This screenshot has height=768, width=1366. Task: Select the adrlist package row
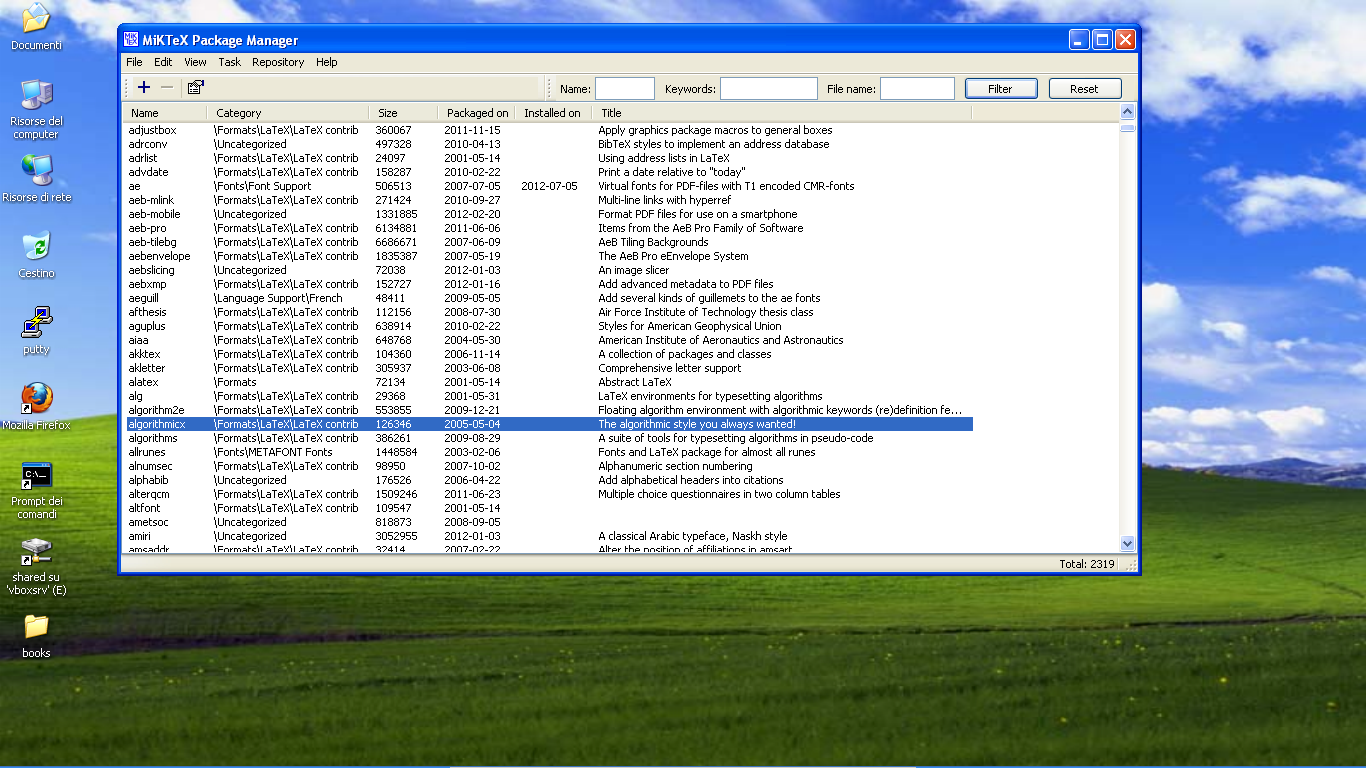548,158
